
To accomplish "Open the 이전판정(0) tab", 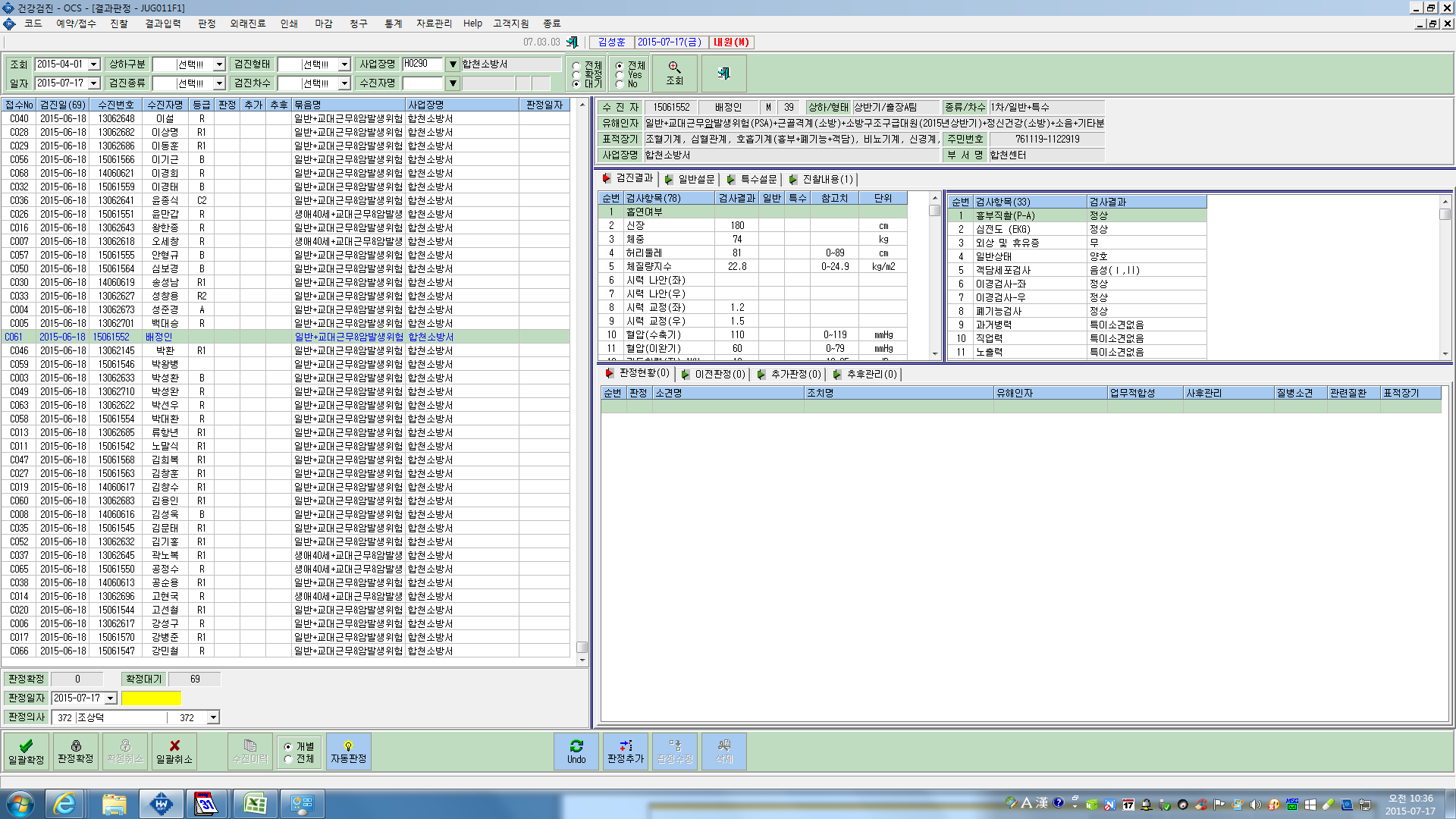I will tap(713, 374).
